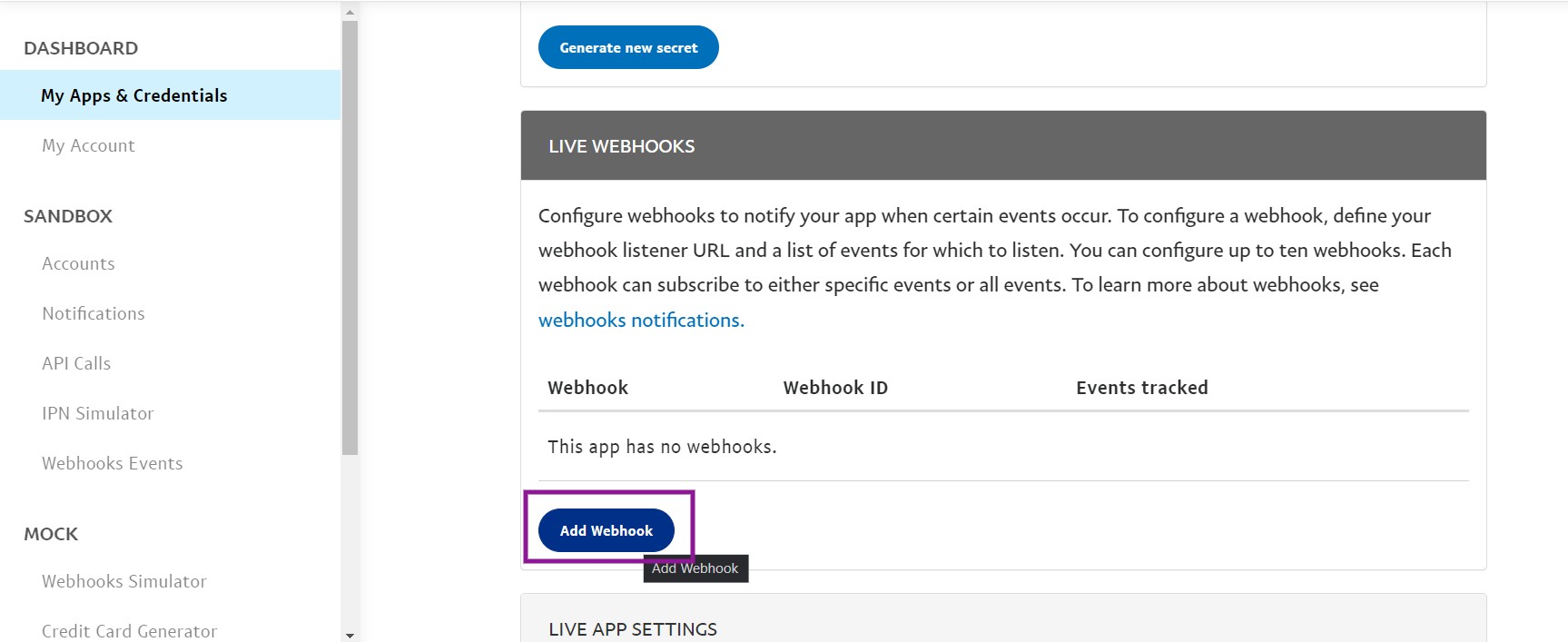Open the Credit Card Generator

pyautogui.click(x=129, y=631)
